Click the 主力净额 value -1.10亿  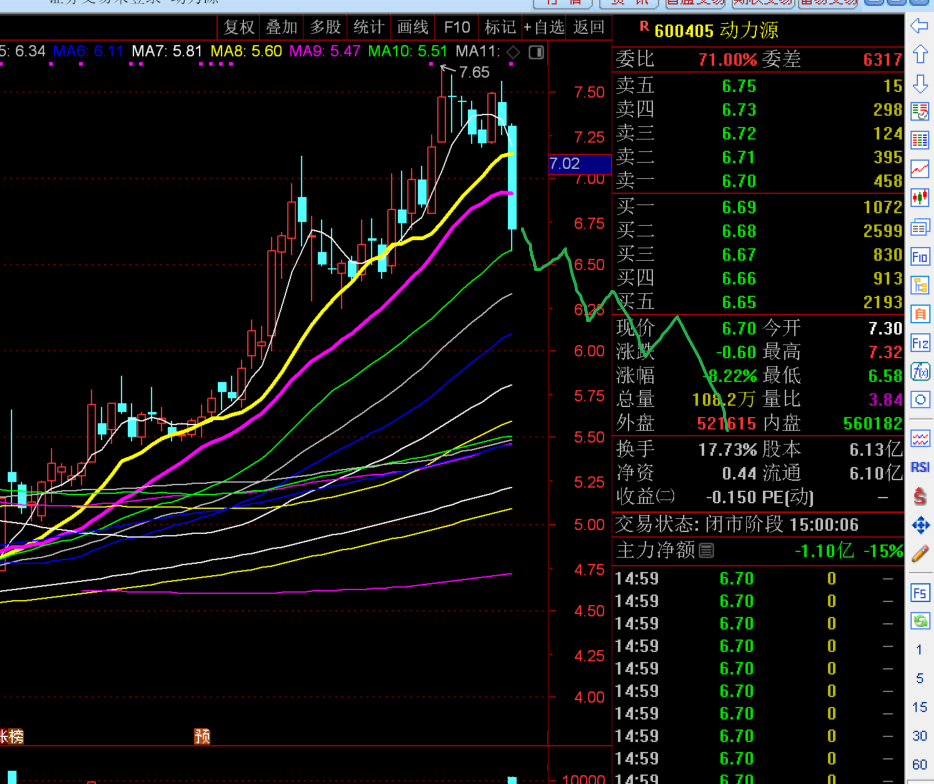[x=824, y=550]
